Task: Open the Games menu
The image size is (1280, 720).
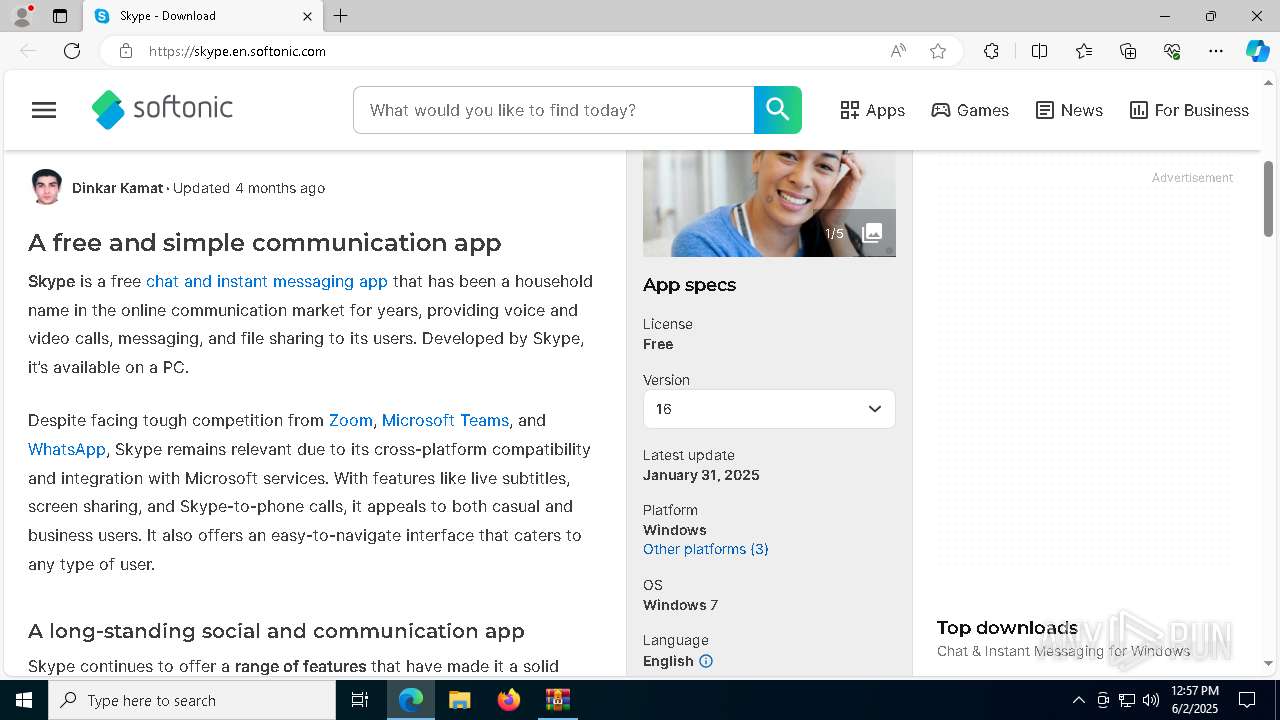Action: click(x=970, y=110)
